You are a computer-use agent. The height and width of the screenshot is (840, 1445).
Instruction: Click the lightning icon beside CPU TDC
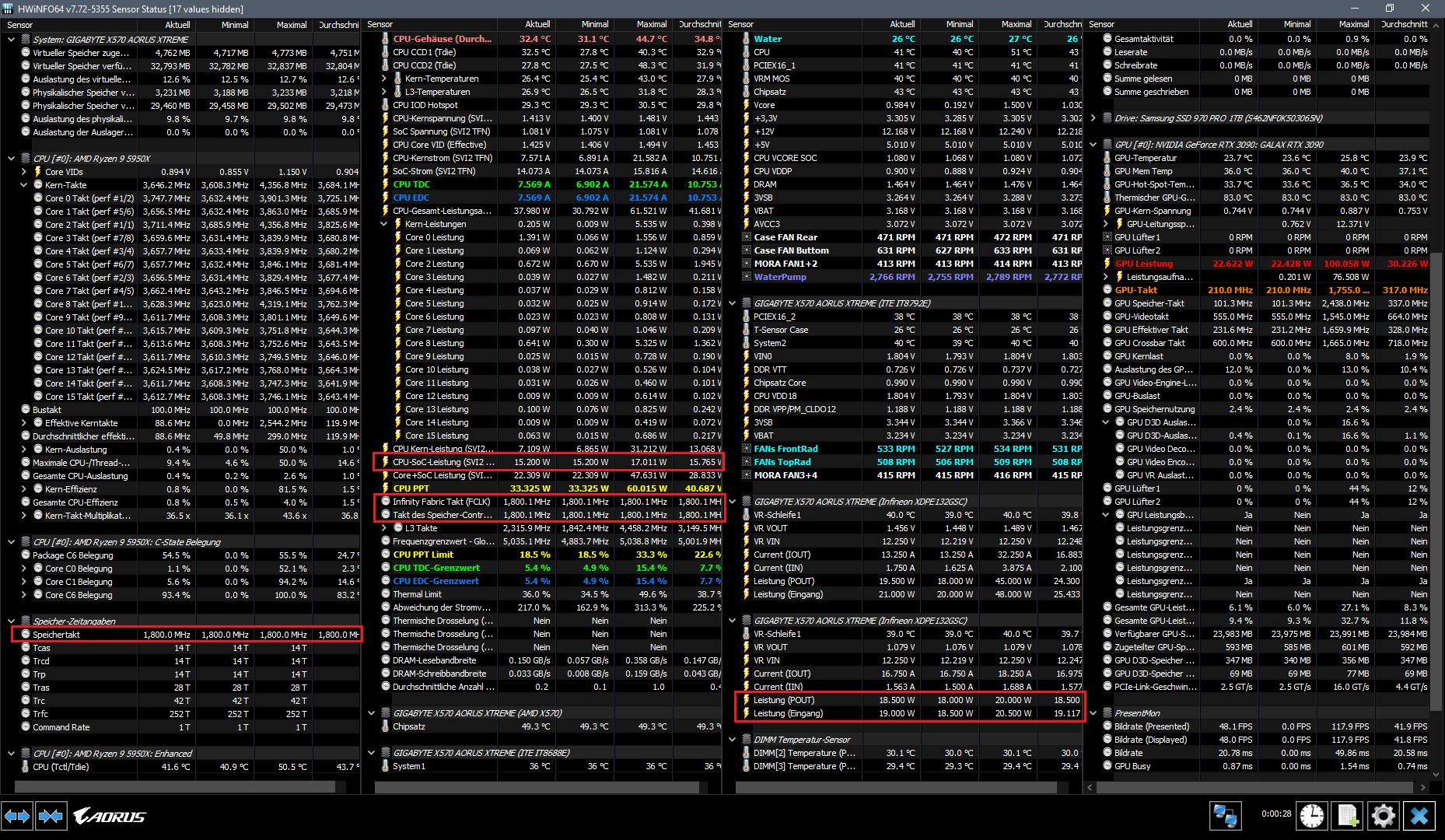384,184
